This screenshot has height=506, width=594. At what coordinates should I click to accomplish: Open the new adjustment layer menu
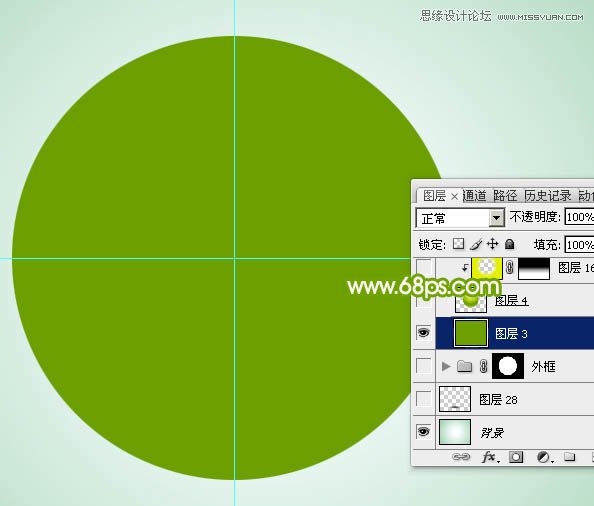(x=545, y=458)
